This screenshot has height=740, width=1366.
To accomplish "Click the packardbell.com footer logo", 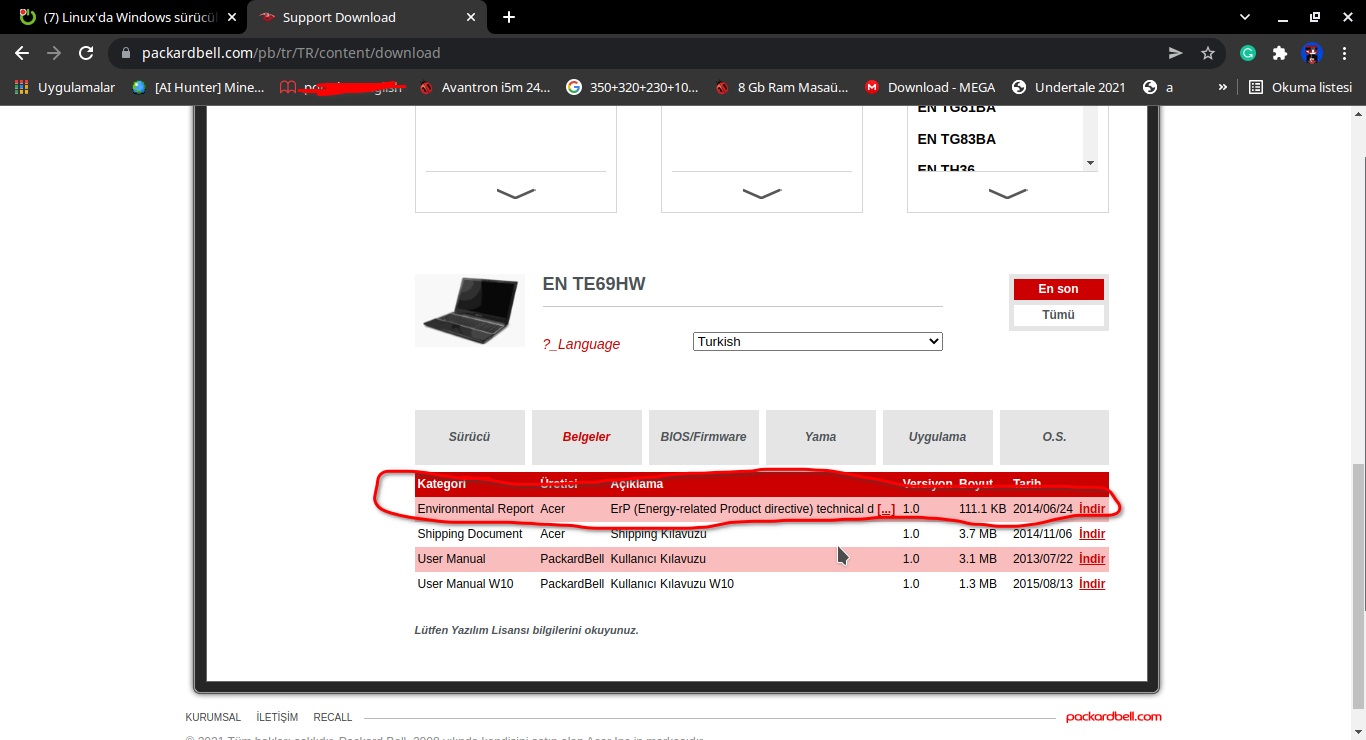I will tap(1114, 717).
